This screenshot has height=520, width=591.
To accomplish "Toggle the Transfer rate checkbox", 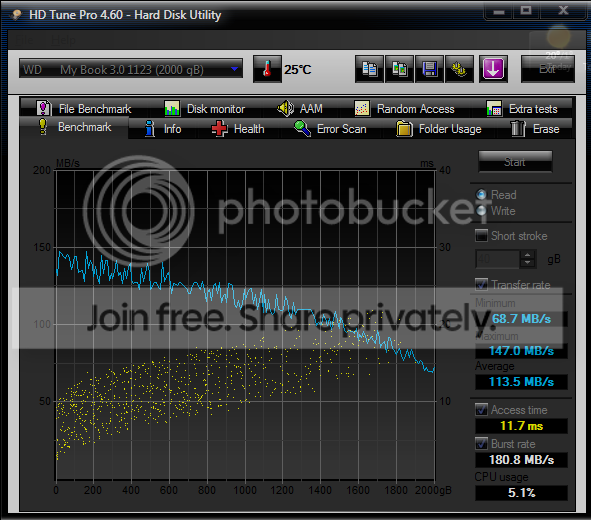I will coord(481,284).
